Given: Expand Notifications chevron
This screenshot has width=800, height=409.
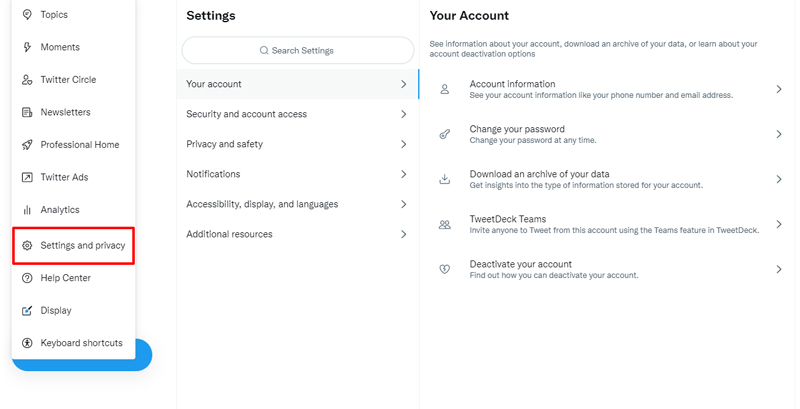Looking at the screenshot, I should point(404,174).
